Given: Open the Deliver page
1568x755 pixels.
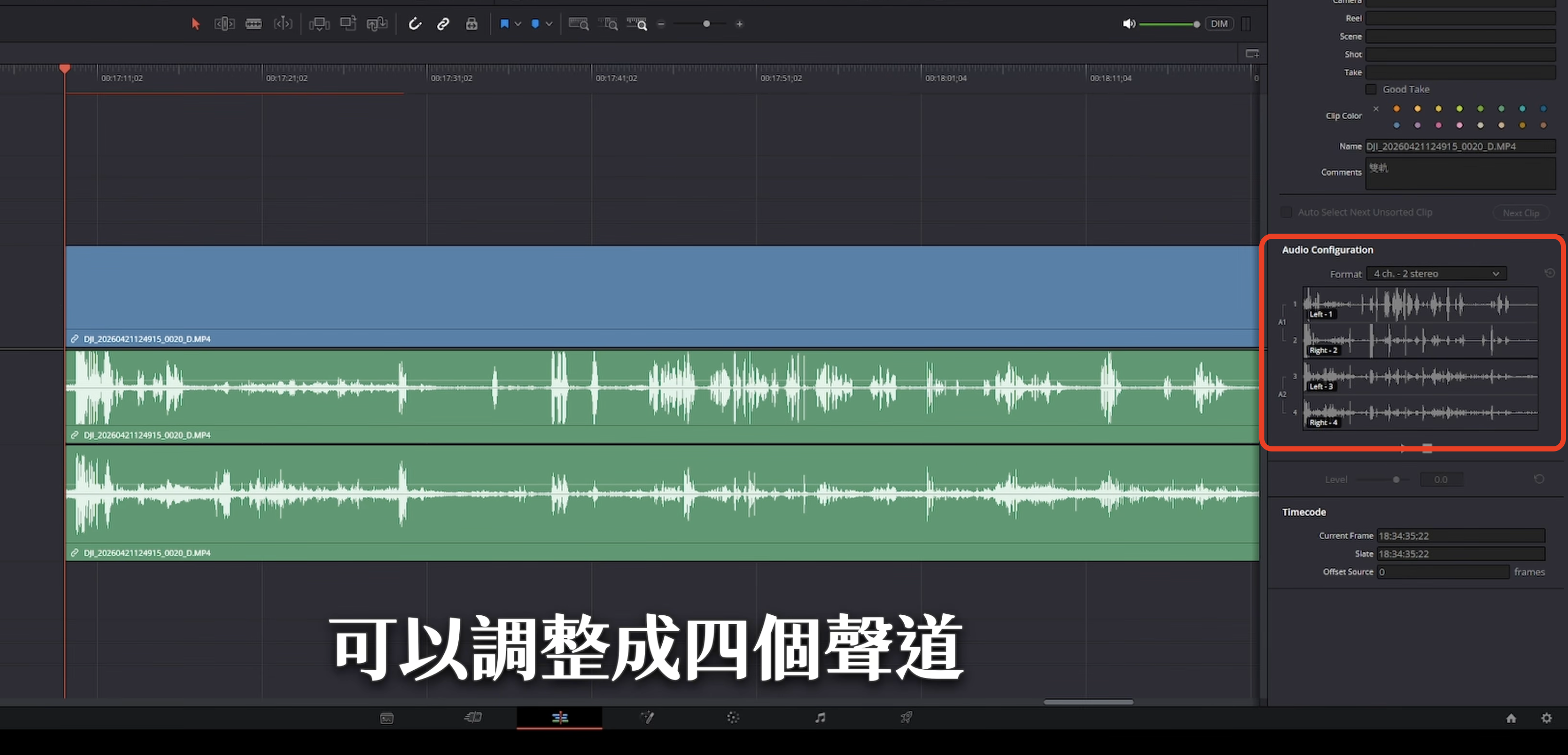Looking at the screenshot, I should click(906, 718).
